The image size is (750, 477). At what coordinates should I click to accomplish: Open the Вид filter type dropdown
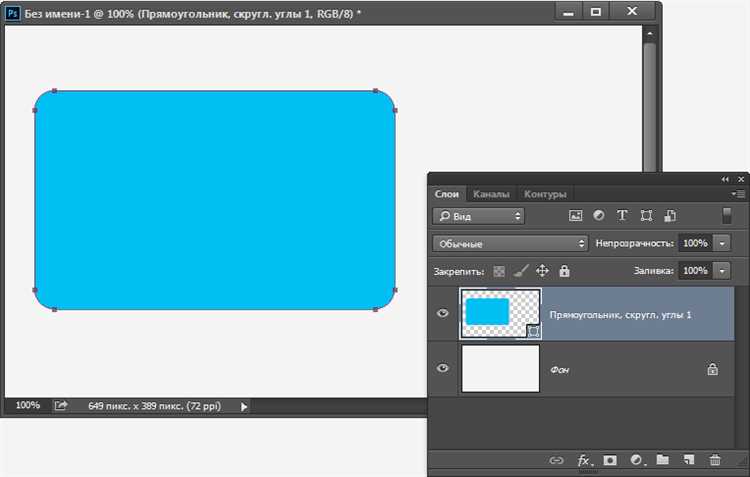pyautogui.click(x=479, y=215)
